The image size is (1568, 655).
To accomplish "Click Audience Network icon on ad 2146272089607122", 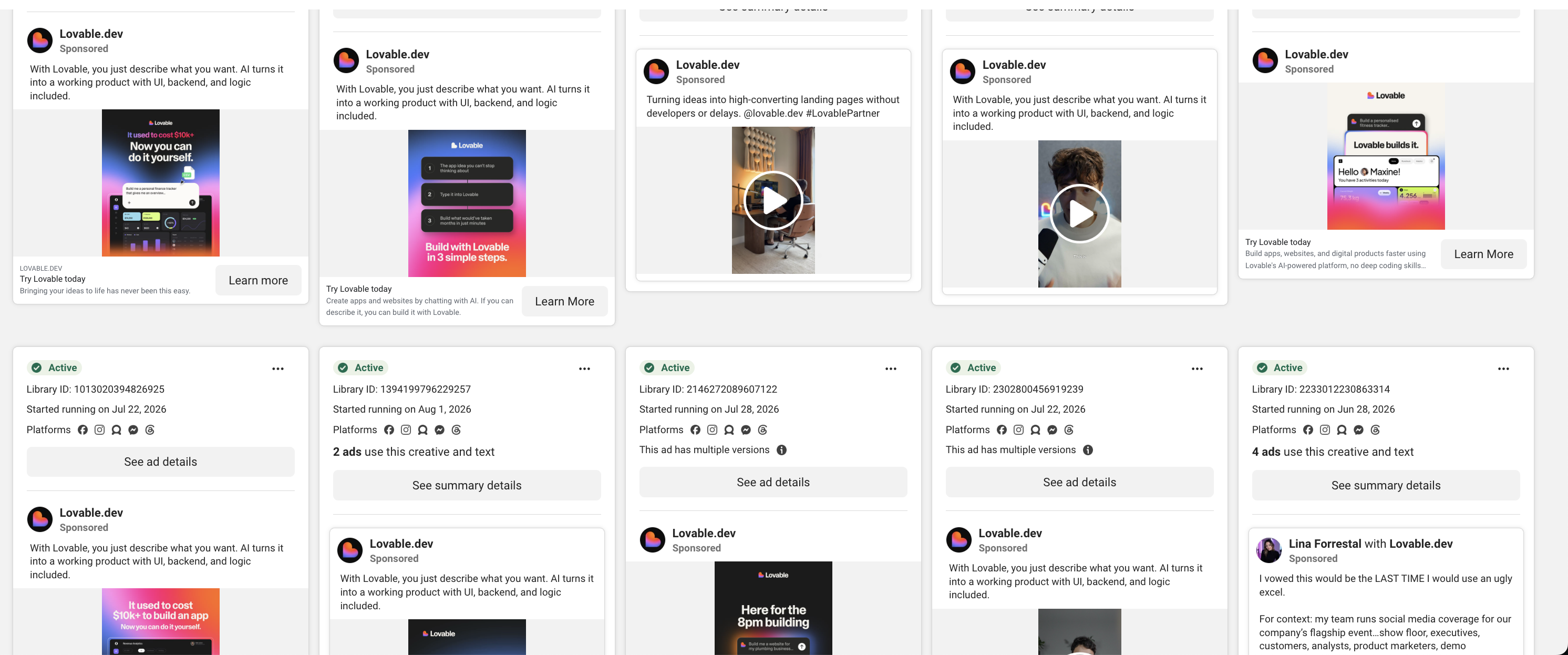I will pos(729,430).
